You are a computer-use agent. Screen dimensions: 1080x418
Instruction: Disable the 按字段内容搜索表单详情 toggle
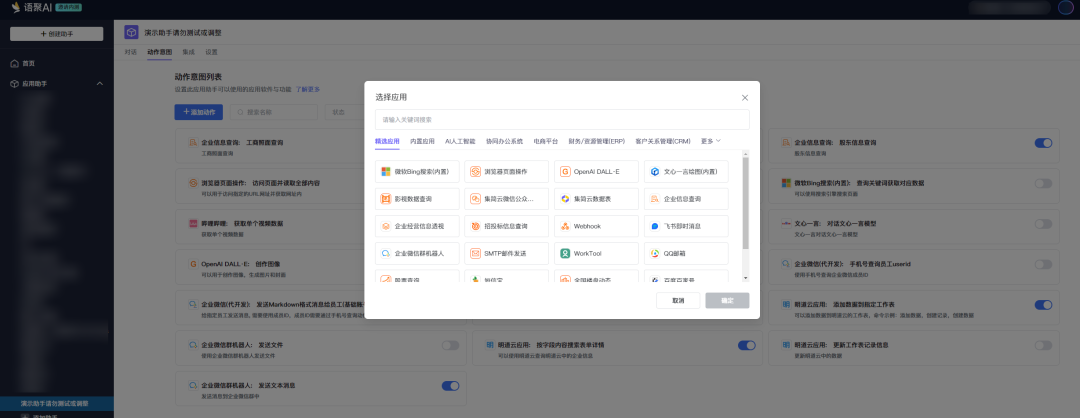click(x=746, y=345)
